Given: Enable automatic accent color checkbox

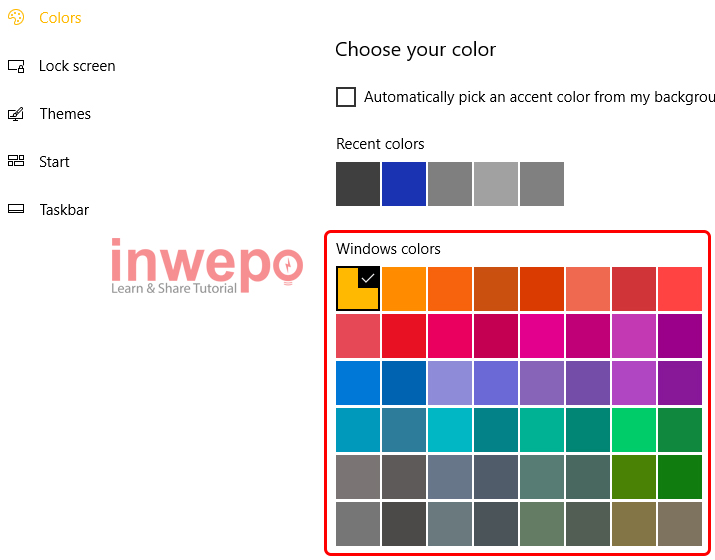Looking at the screenshot, I should click(x=346, y=97).
